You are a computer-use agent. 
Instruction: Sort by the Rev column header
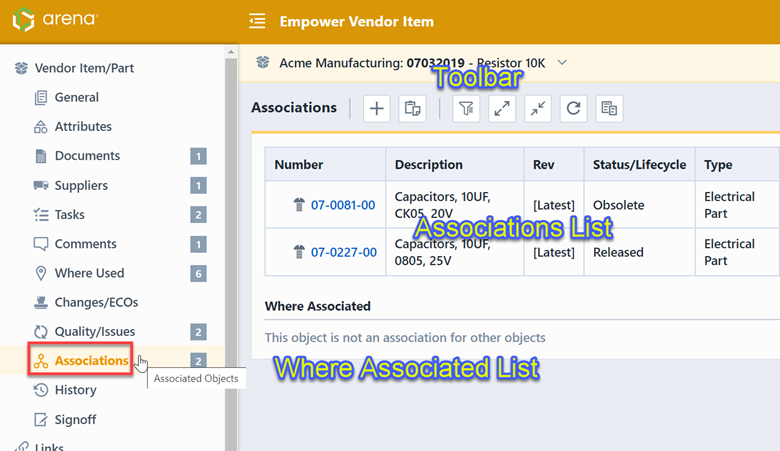[554, 165]
